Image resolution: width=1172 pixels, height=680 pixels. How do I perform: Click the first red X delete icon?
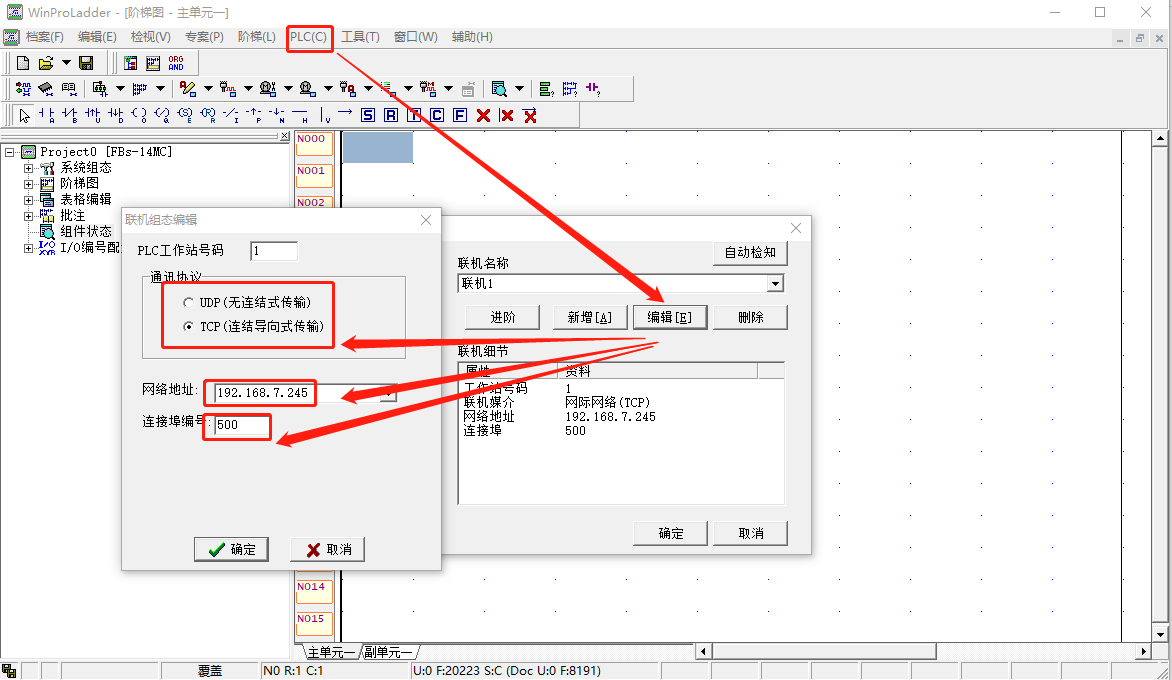(x=484, y=115)
